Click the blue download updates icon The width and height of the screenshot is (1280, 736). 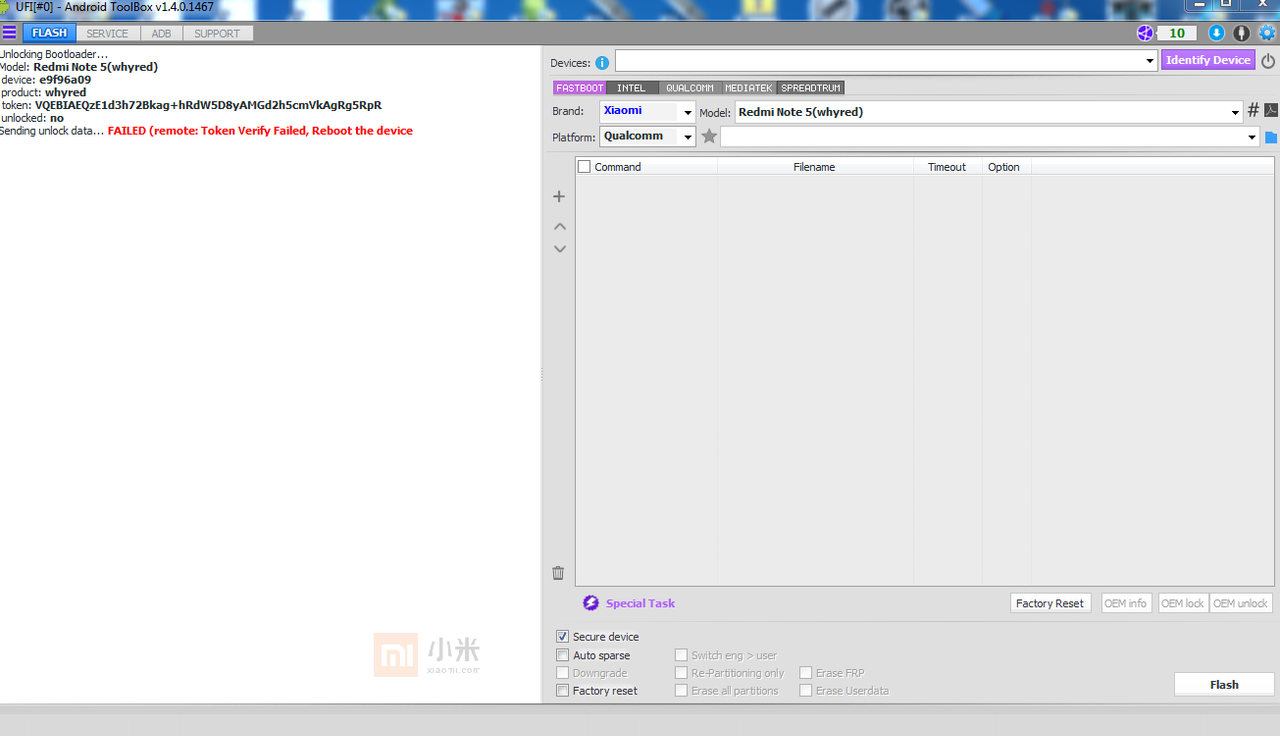coord(1217,33)
